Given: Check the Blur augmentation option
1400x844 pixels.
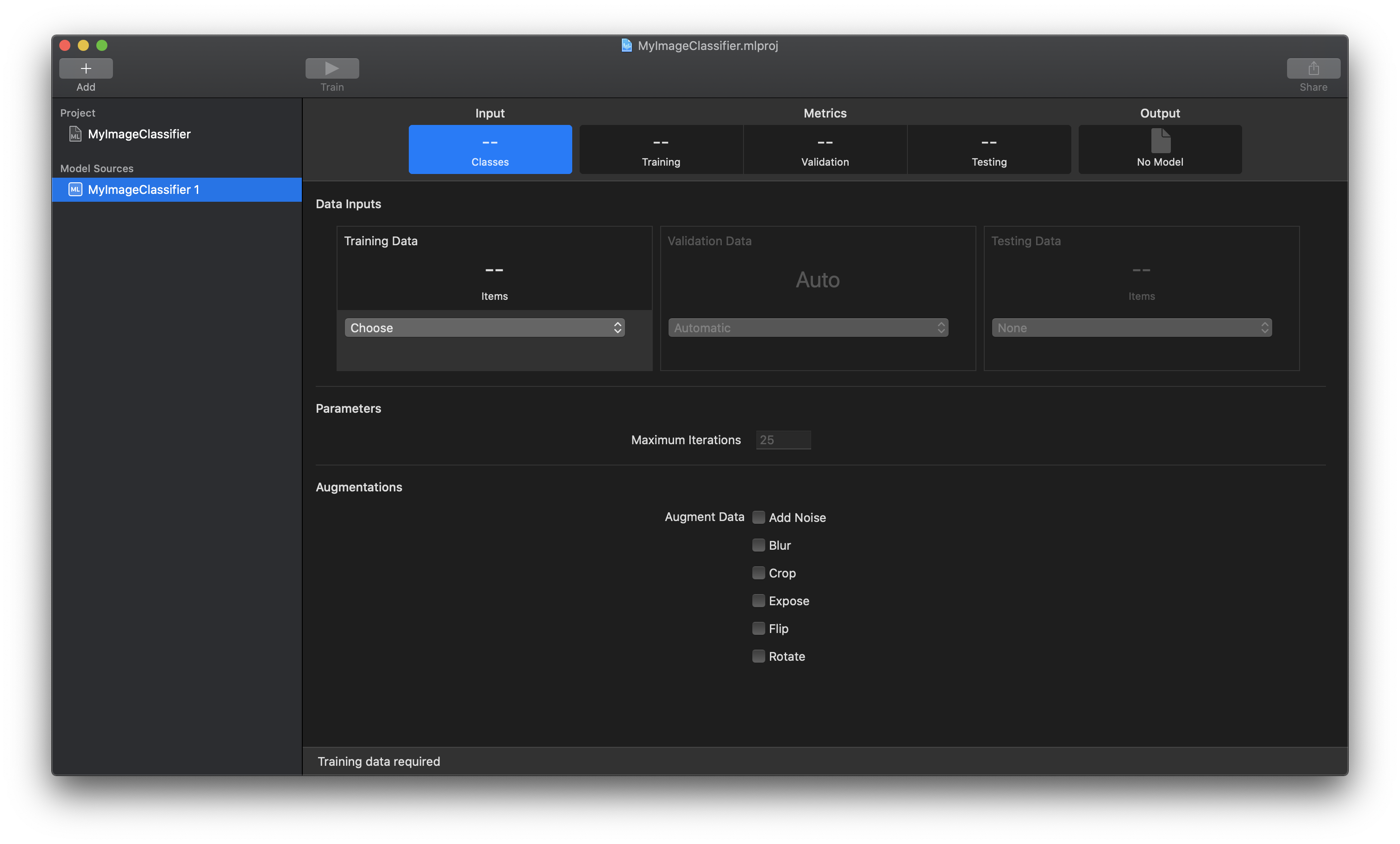Looking at the screenshot, I should [758, 545].
